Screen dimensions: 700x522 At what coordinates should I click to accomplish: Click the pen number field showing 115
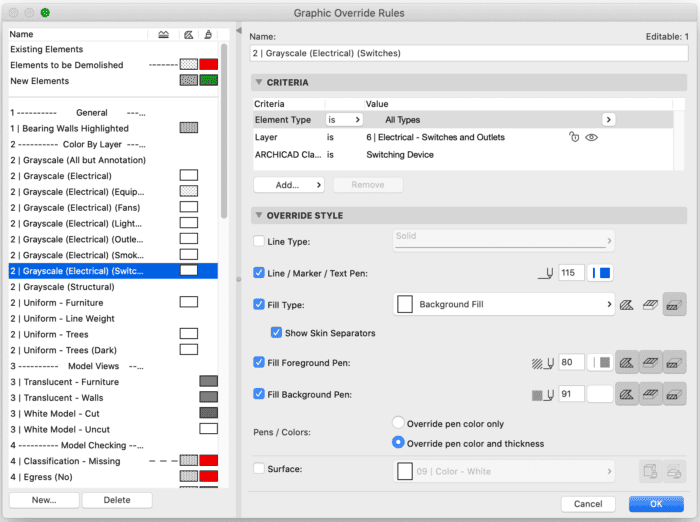pyautogui.click(x=571, y=273)
